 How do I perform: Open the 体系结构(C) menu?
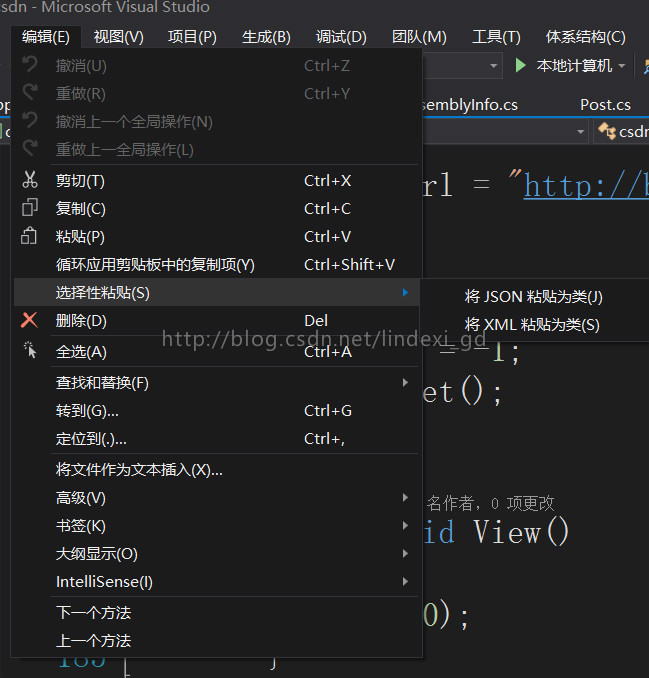[585, 37]
